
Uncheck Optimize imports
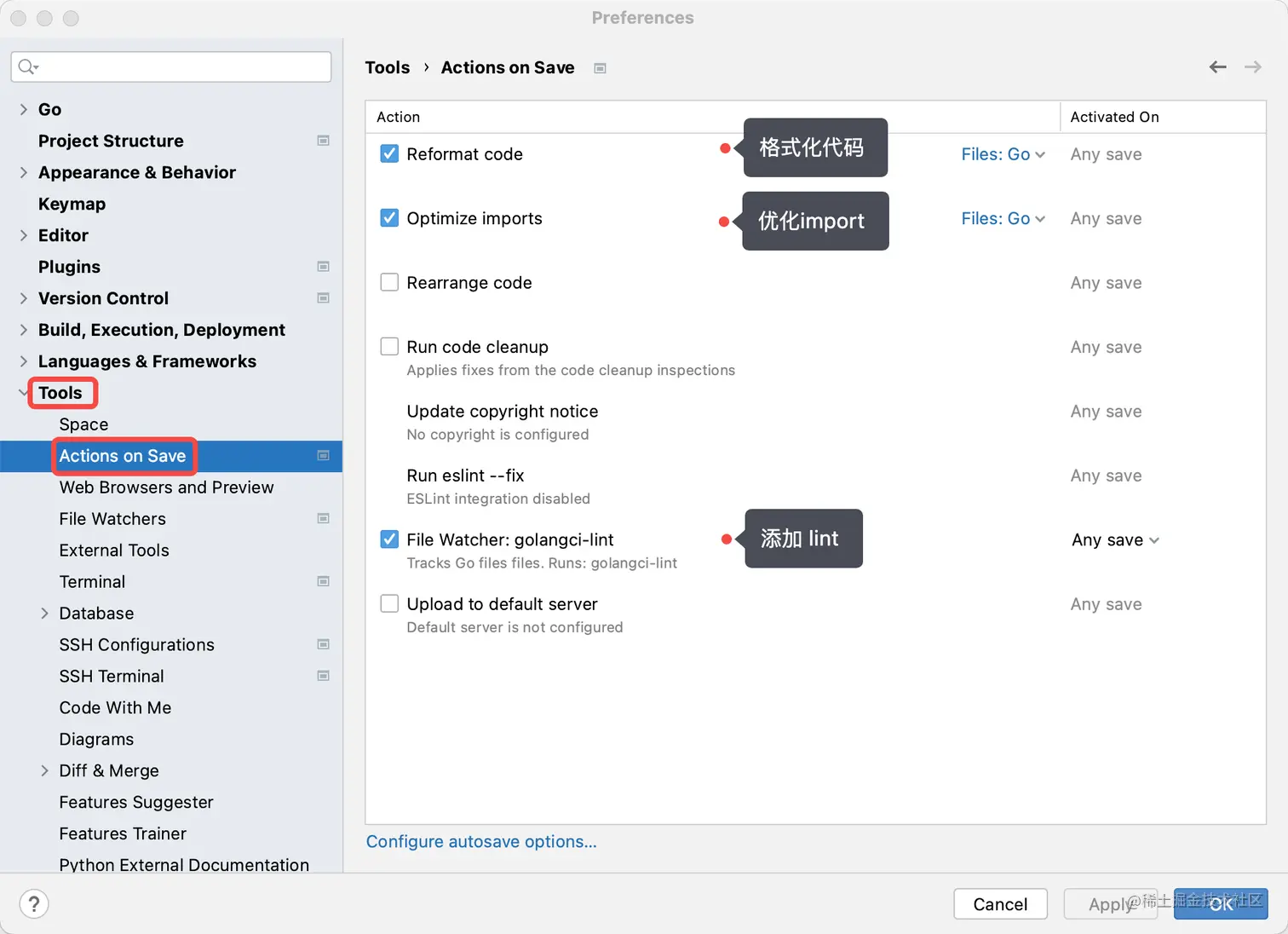(x=389, y=218)
